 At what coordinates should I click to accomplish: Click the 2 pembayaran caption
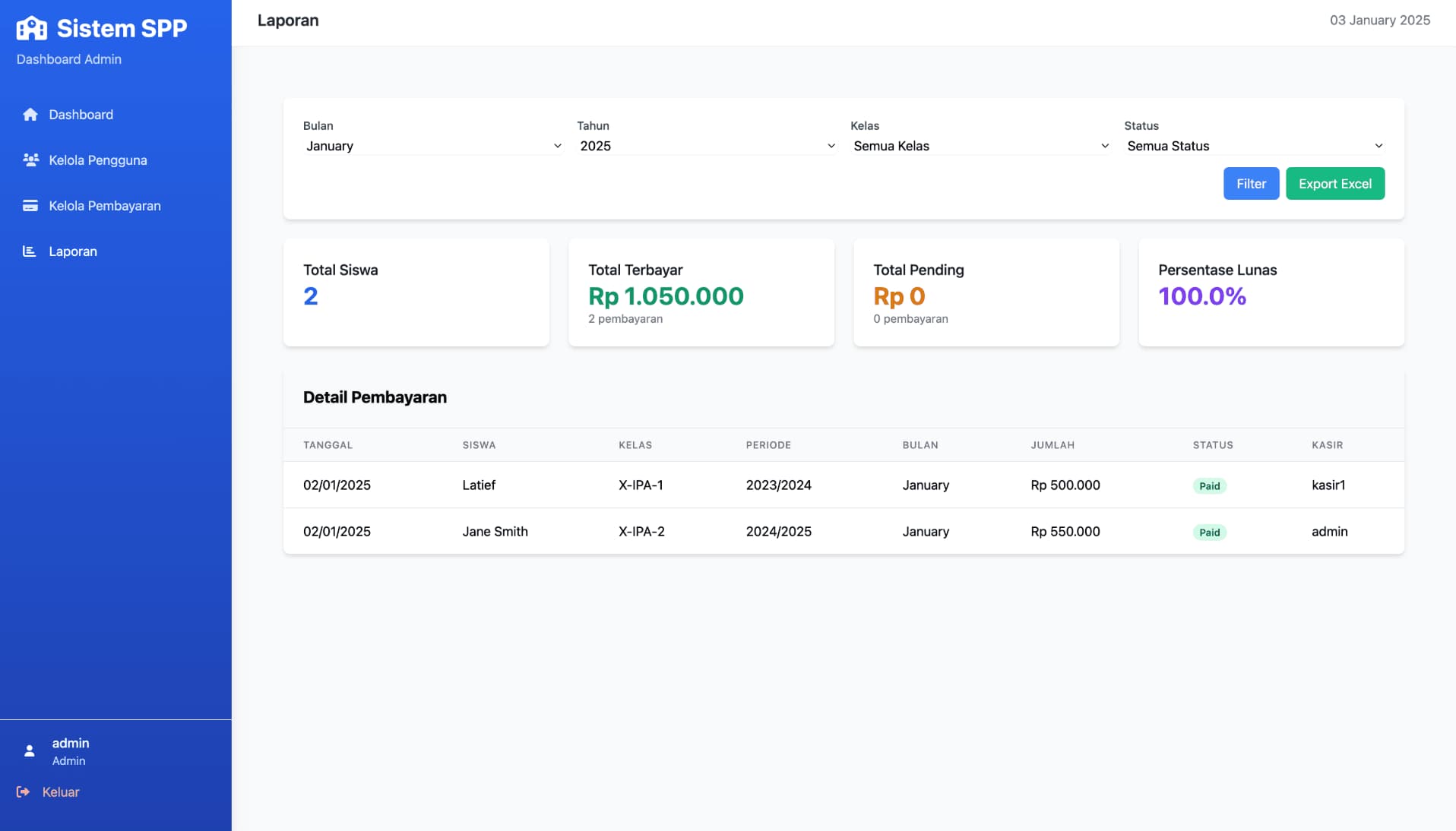[x=625, y=319]
